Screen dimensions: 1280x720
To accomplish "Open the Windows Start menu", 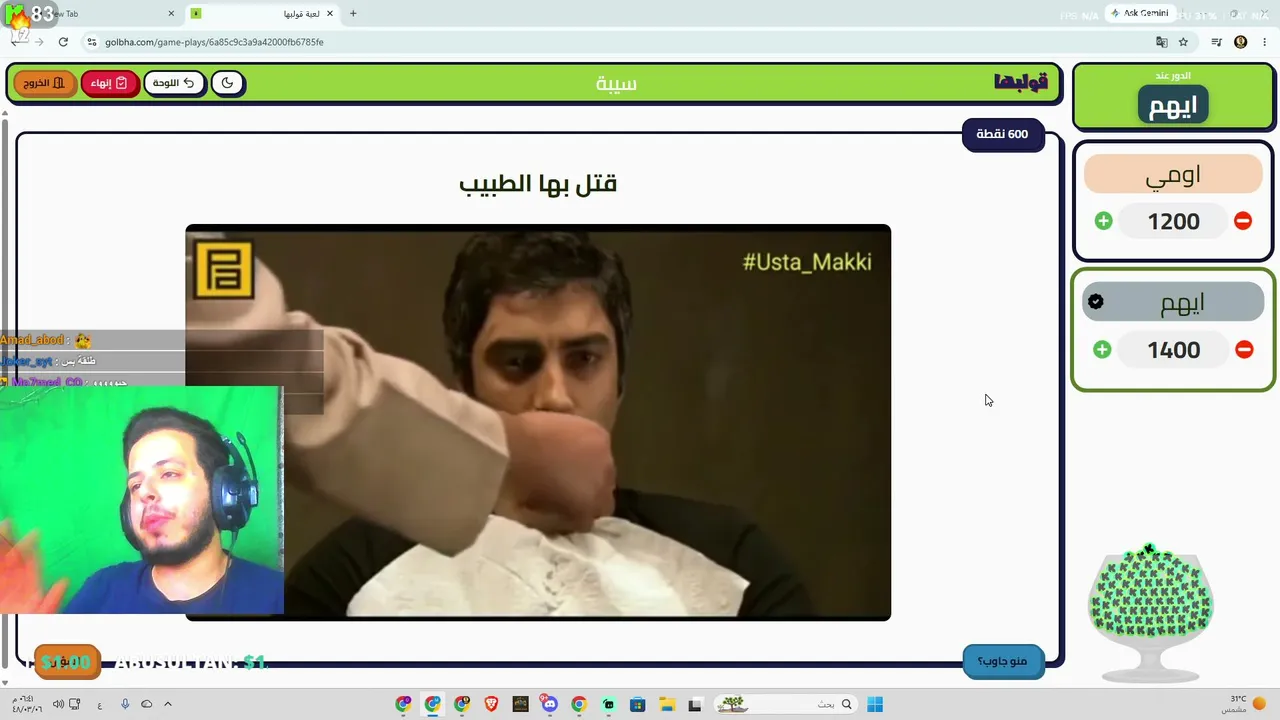I will point(875,704).
